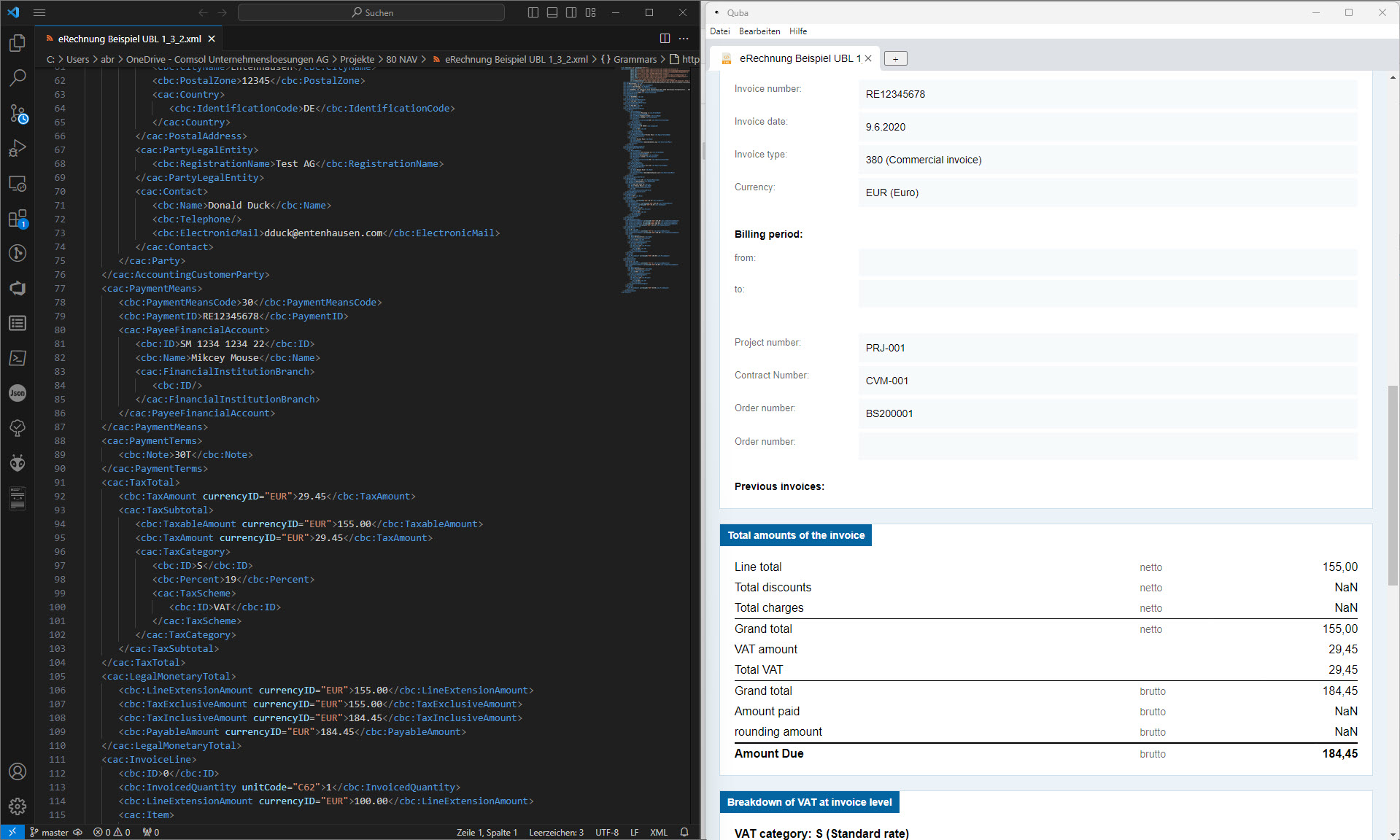Open Extensions view with update badge
1400x840 pixels.
(x=18, y=218)
